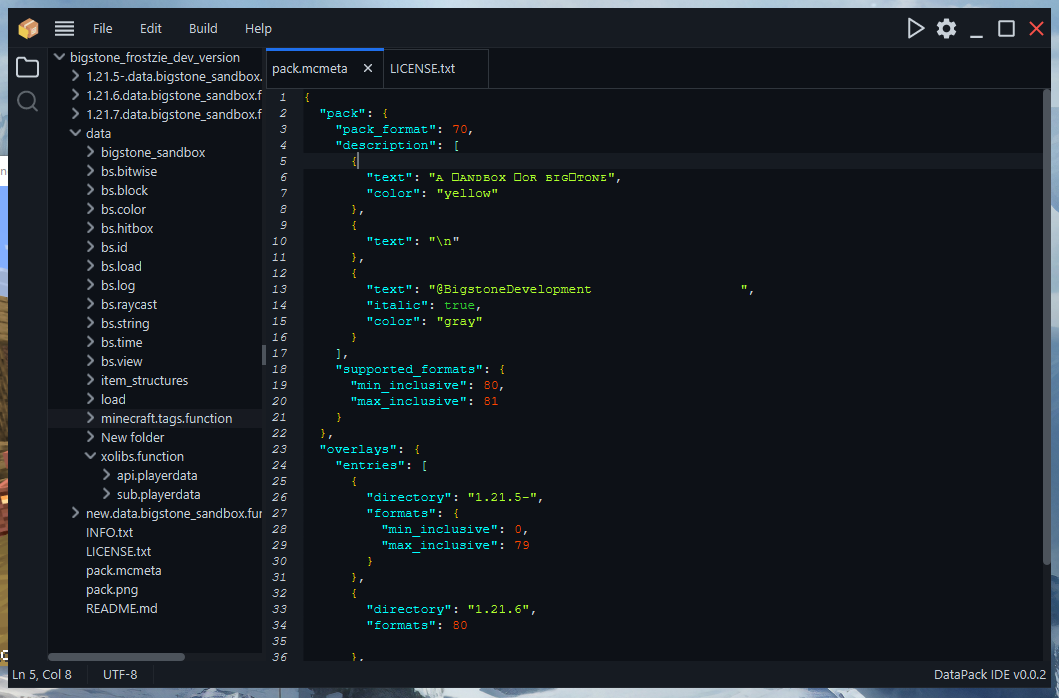Screen dimensions: 1059x698
Task: Expand the item_structures folder
Action: [x=91, y=380]
